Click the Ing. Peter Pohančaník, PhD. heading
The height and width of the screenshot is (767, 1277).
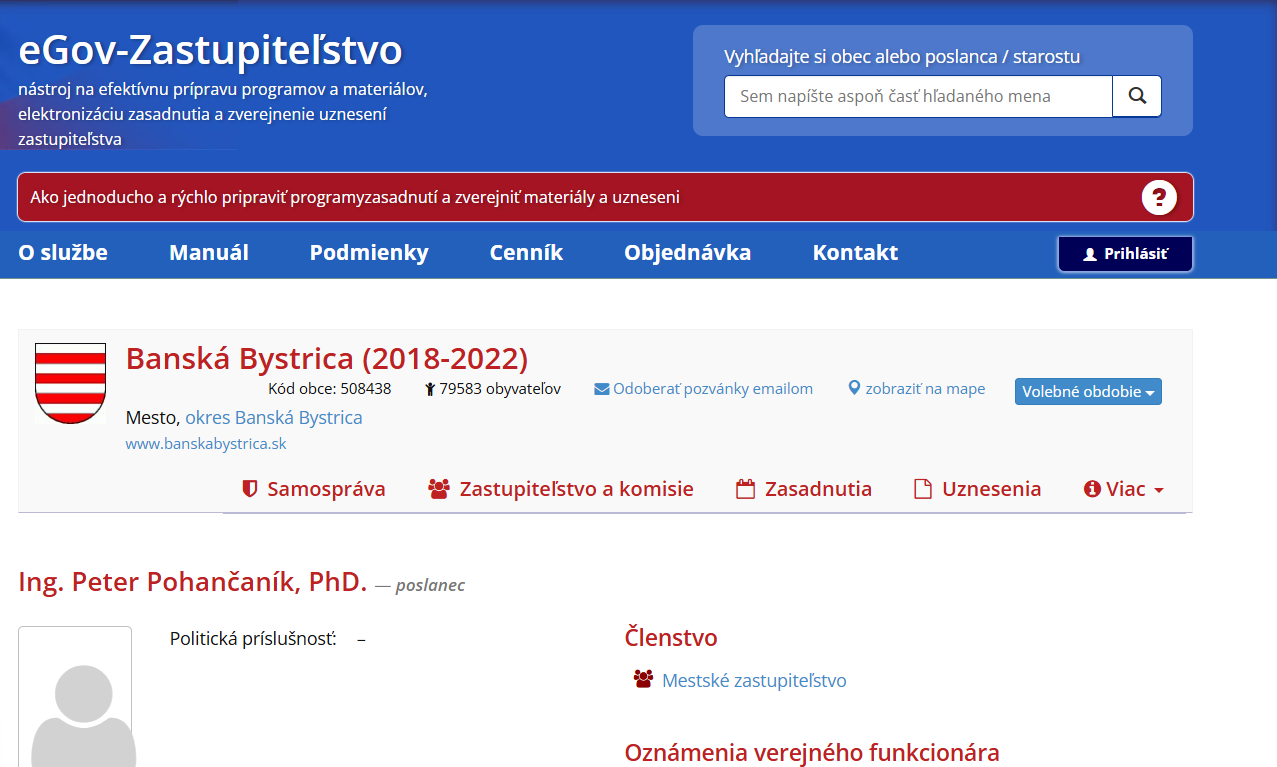(193, 581)
